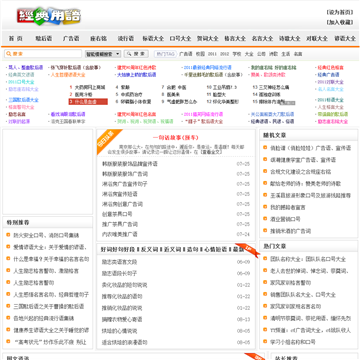Click the 经典用语 site logo
This screenshot has height=360, width=360.
tap(49, 16)
